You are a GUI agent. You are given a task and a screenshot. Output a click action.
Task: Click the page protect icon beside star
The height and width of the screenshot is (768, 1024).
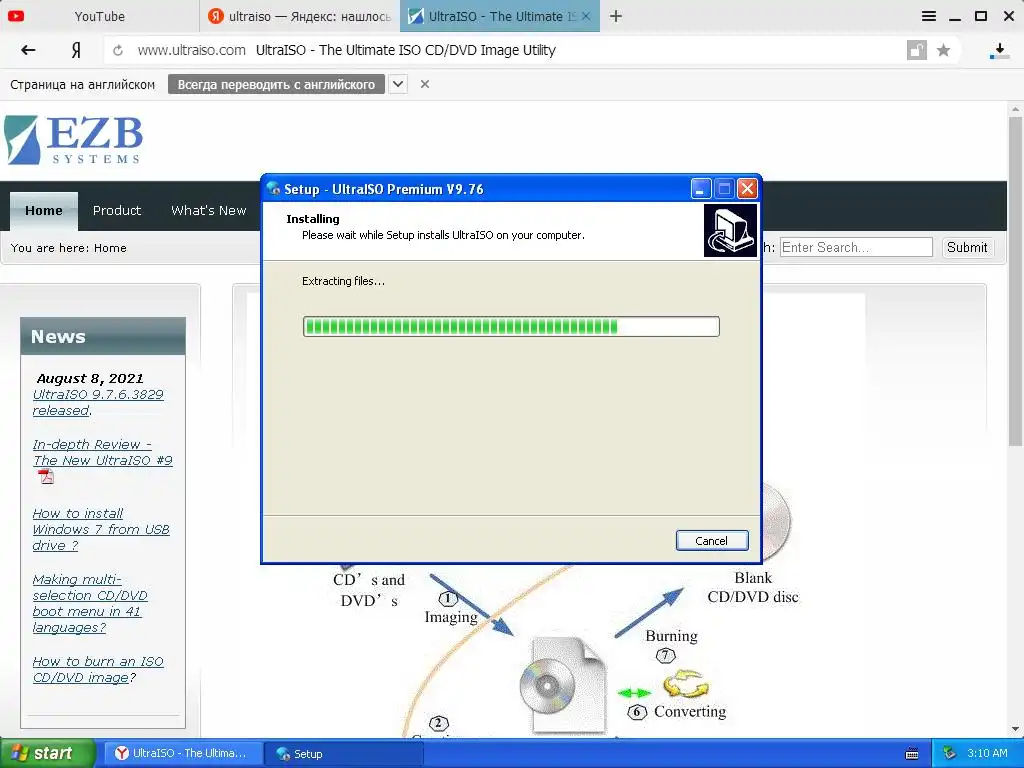(x=916, y=50)
